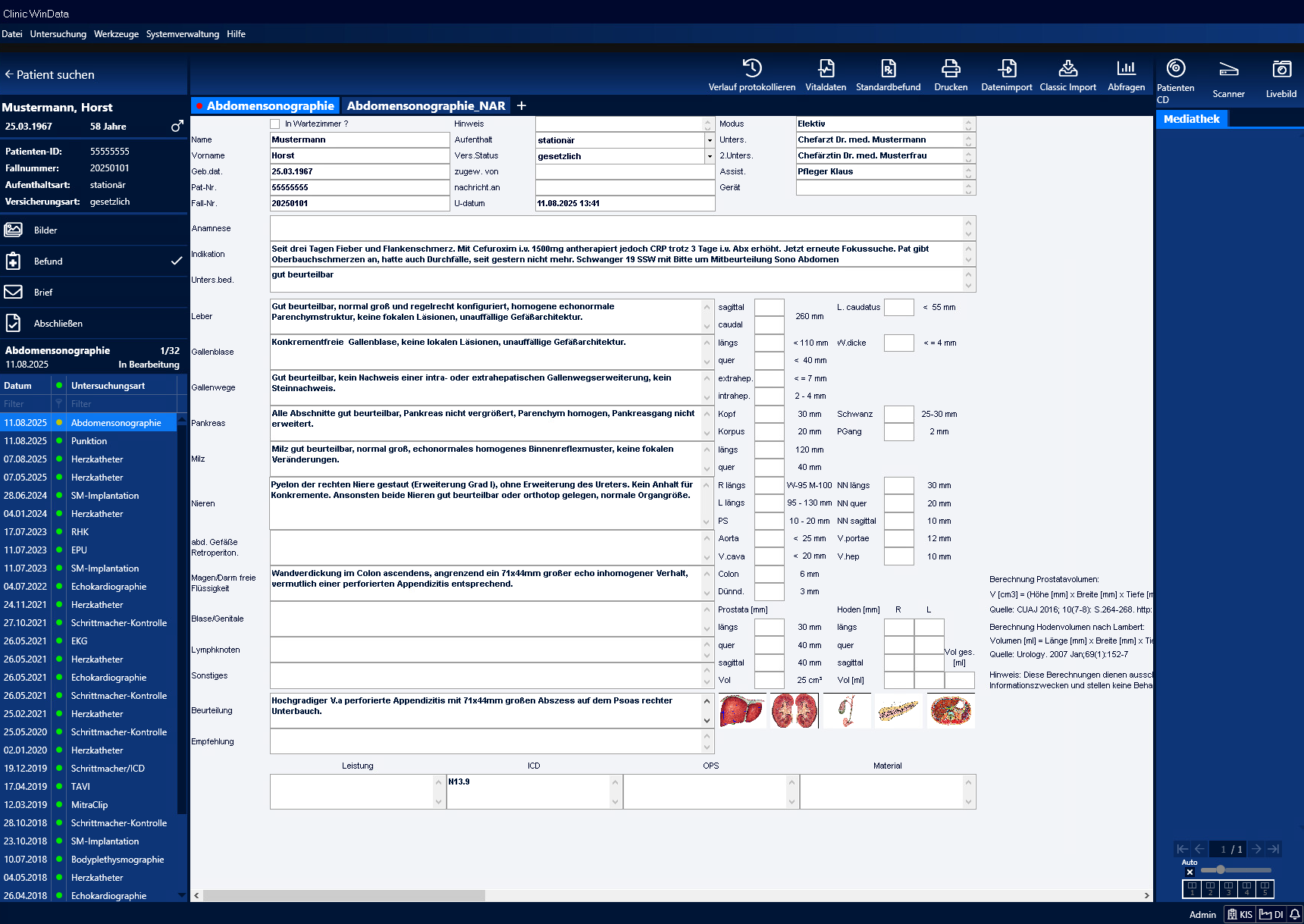The width and height of the screenshot is (1304, 924).
Task: Expand the Assist. Pfleger Klaus selector arrows
Action: tap(968, 171)
